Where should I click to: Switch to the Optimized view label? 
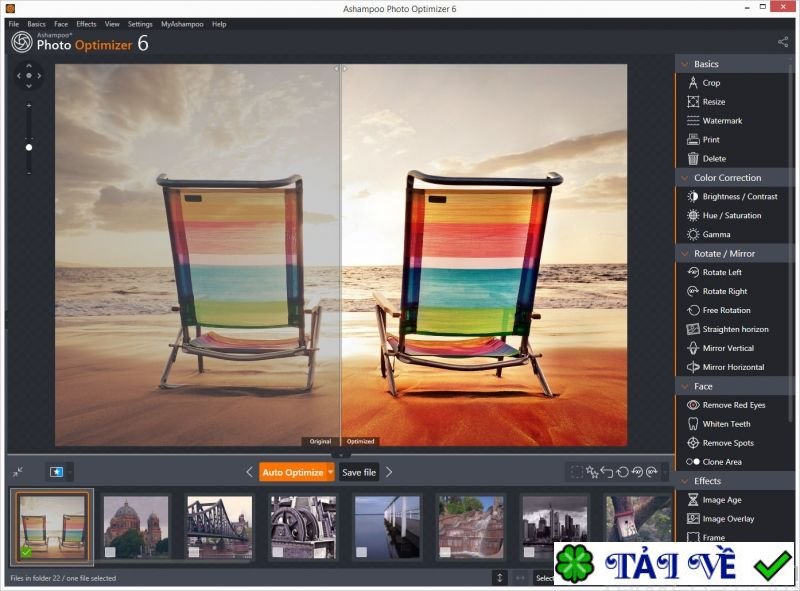[361, 440]
